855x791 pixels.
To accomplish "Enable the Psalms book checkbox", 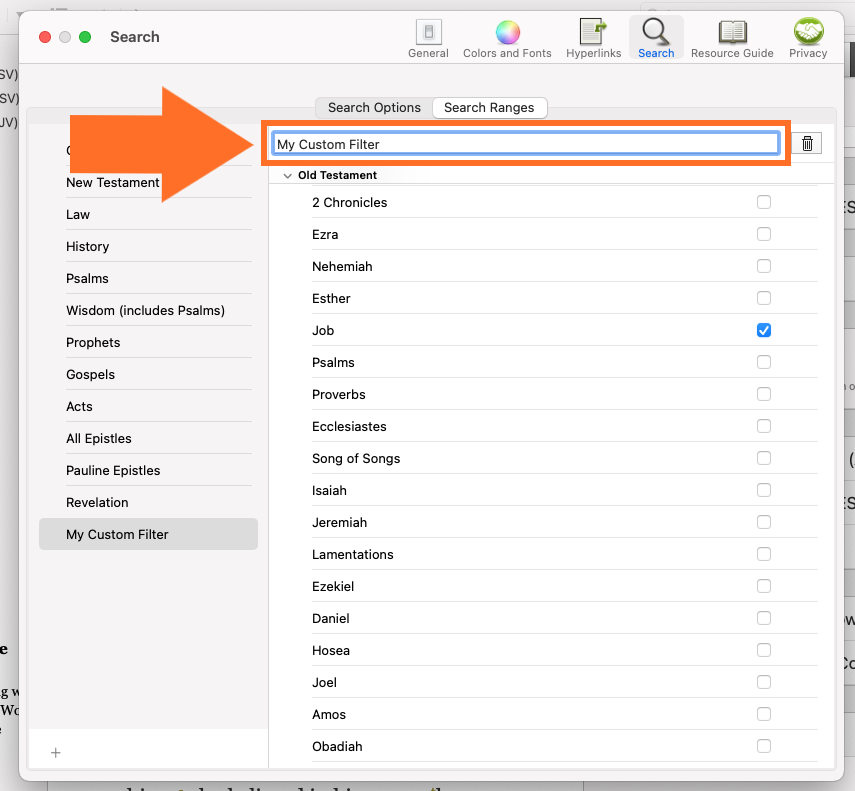I will click(764, 362).
